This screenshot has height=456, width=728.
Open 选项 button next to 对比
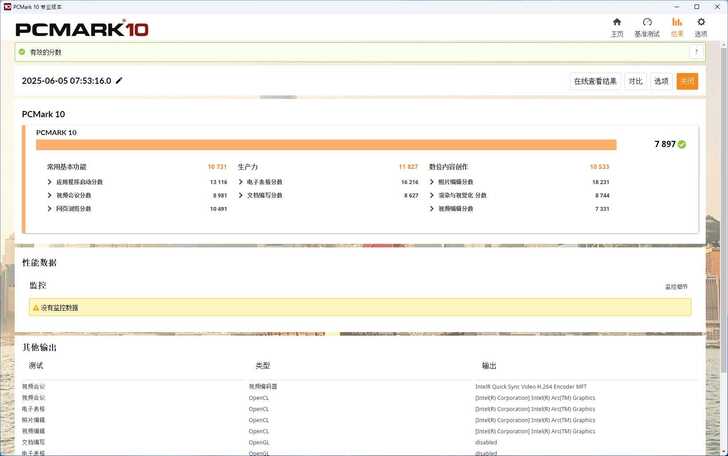click(x=661, y=81)
